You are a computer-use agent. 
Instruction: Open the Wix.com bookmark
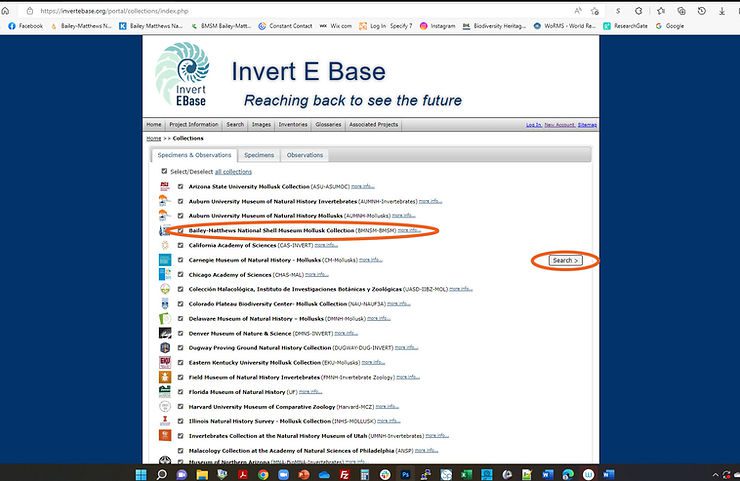point(336,26)
